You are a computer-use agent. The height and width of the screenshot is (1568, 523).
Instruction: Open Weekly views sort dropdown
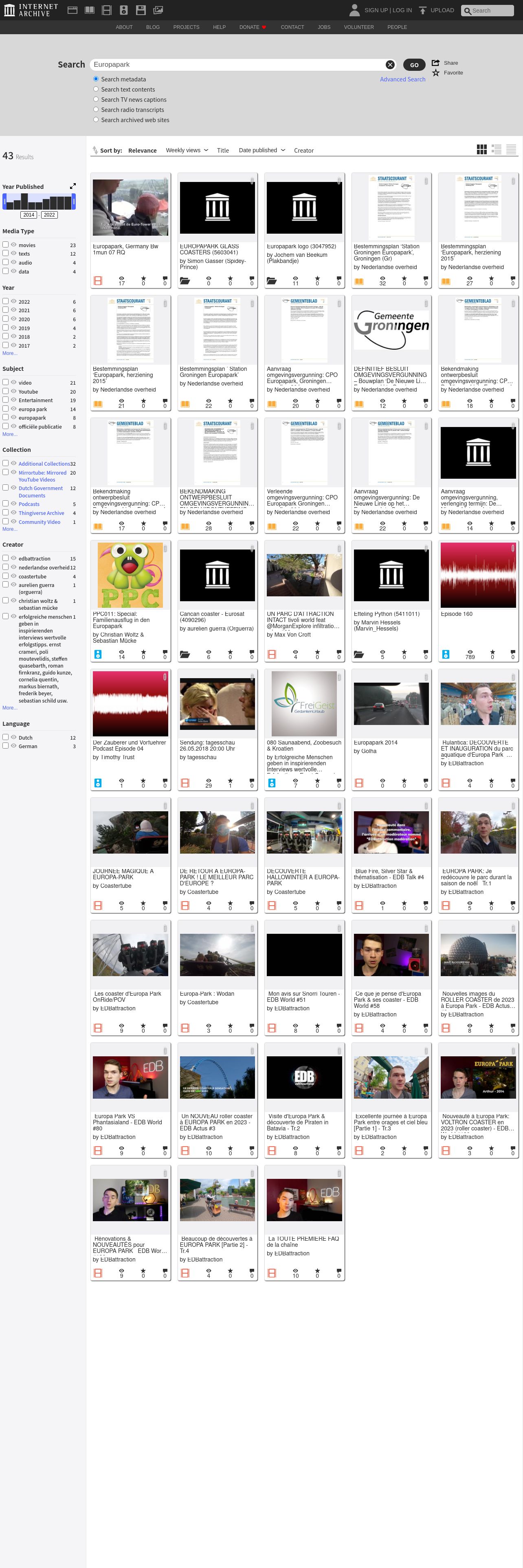[187, 150]
